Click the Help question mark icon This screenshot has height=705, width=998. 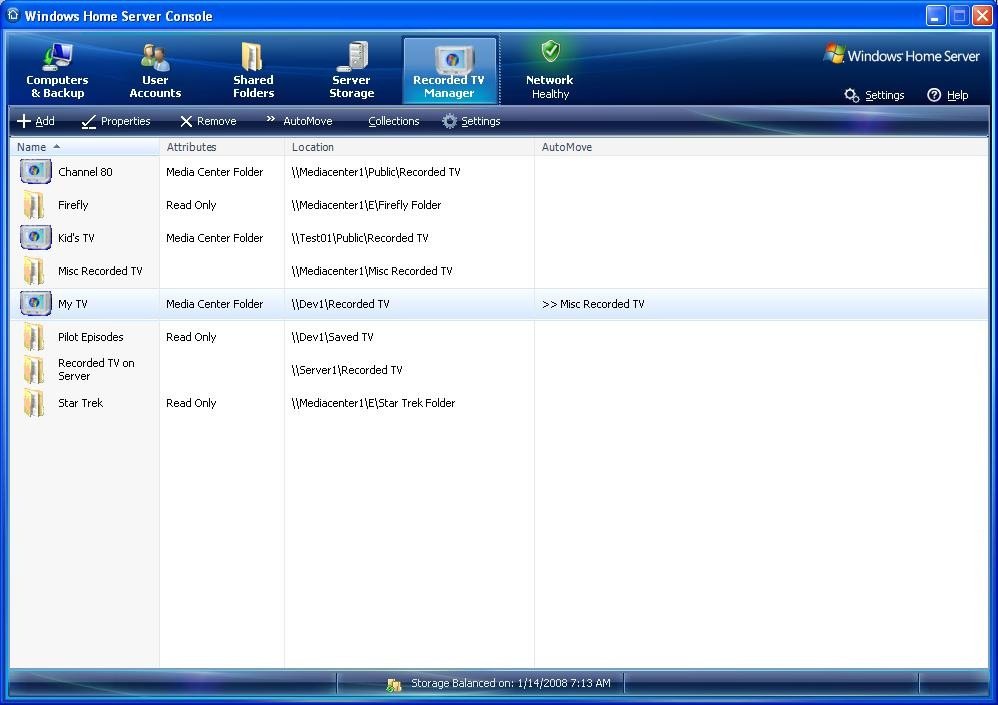click(x=934, y=95)
